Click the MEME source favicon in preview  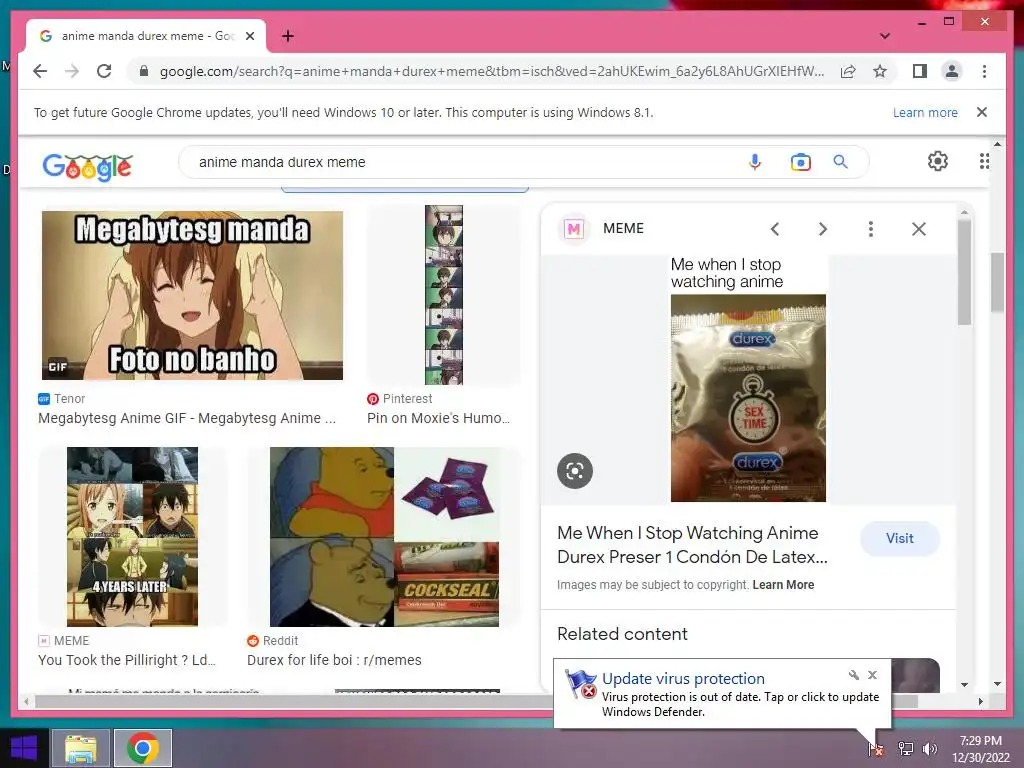coord(573,229)
